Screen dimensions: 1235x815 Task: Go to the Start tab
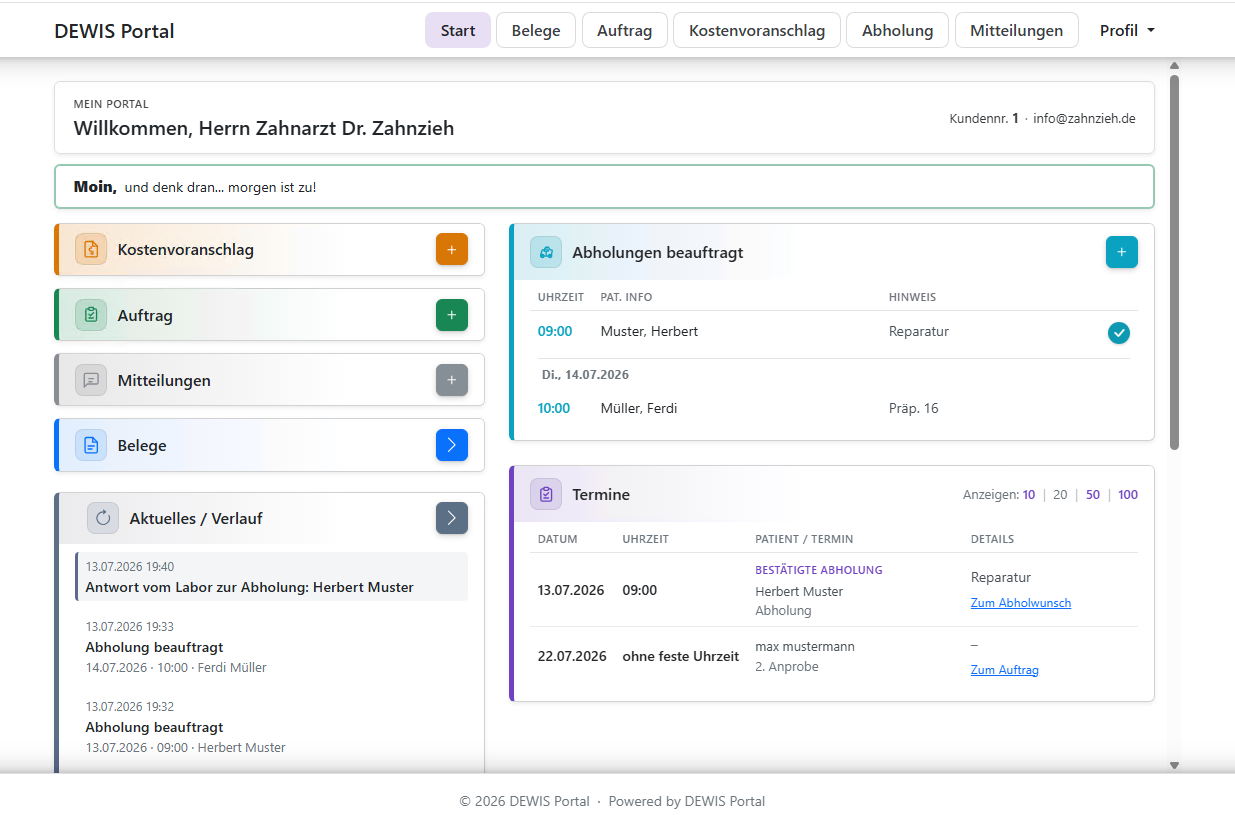pyautogui.click(x=458, y=30)
